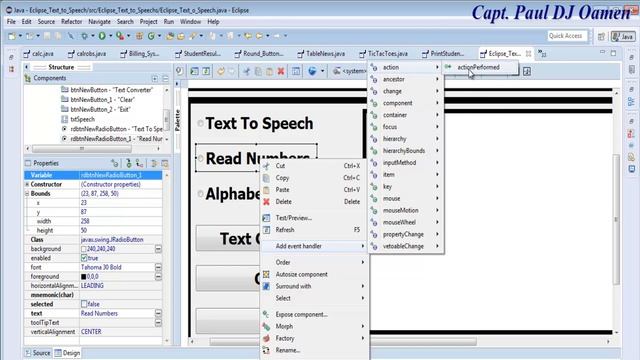Click the Delete icon in context menu
The height and width of the screenshot is (360, 640).
[x=266, y=202]
